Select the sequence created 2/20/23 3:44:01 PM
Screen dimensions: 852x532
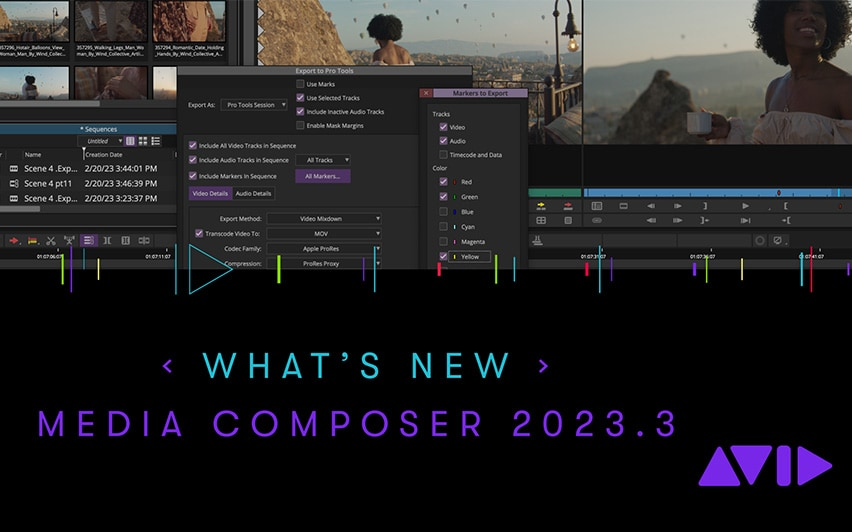click(x=87, y=168)
